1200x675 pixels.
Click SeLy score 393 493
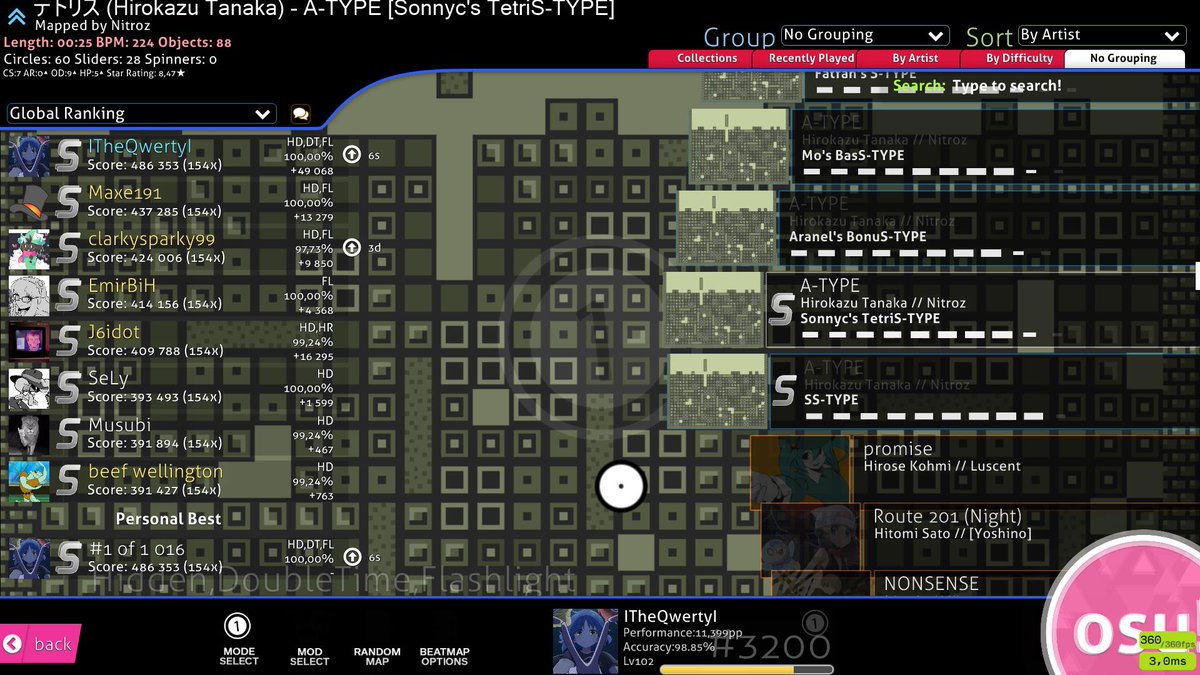tap(154, 397)
